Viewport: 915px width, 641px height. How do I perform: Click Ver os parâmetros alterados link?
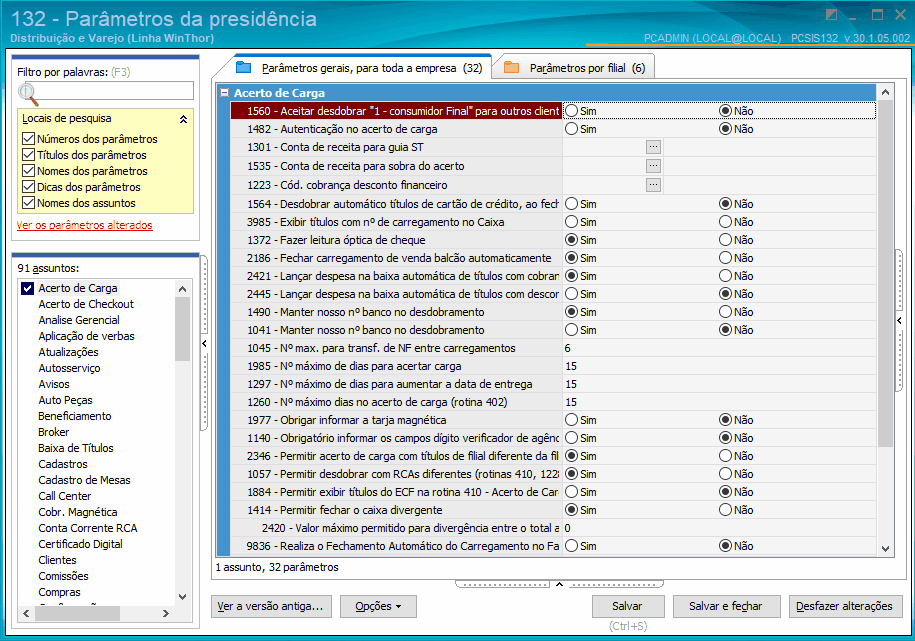pyautogui.click(x=85, y=225)
